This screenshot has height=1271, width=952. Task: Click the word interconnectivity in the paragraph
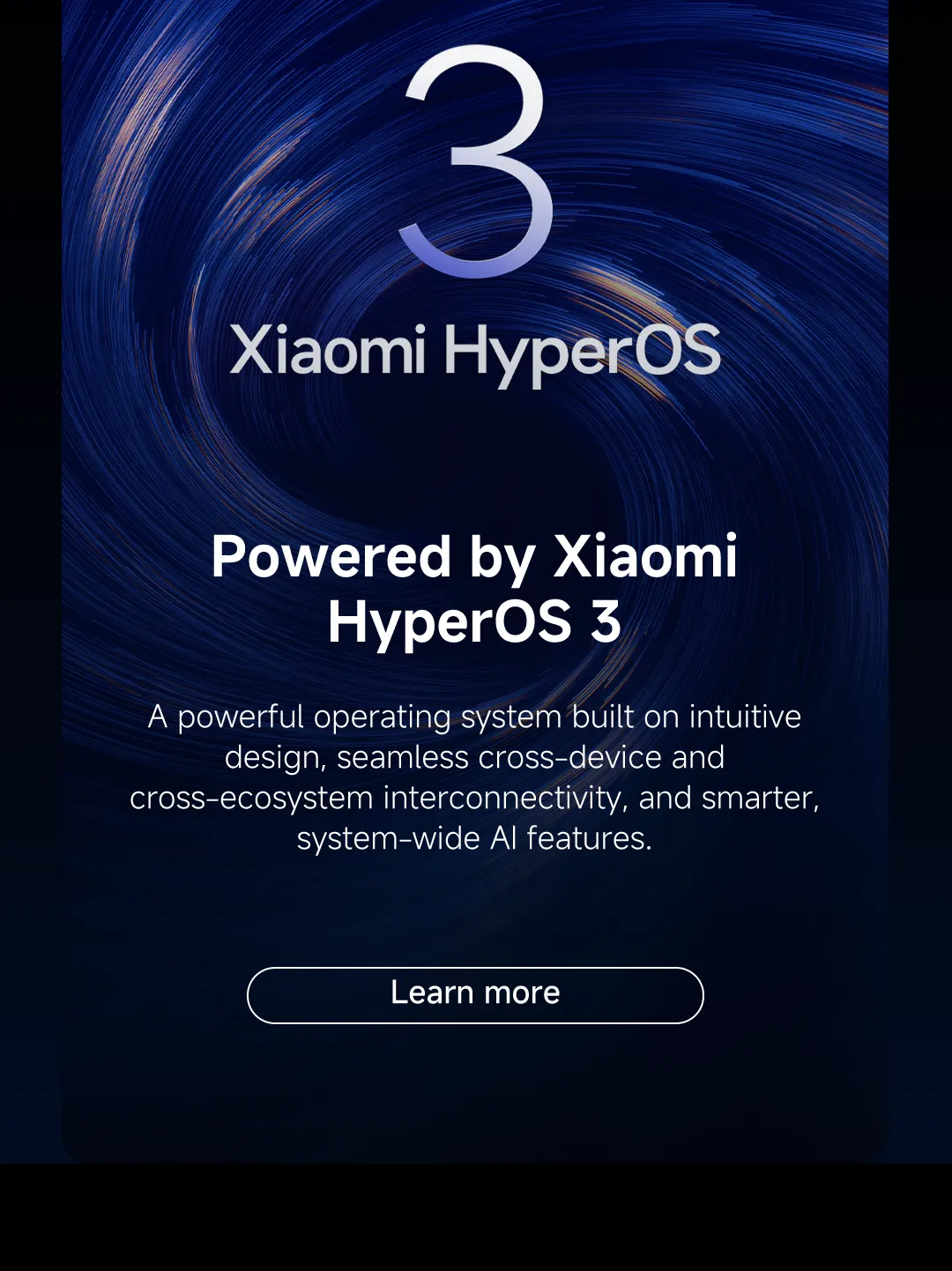pyautogui.click(x=506, y=799)
